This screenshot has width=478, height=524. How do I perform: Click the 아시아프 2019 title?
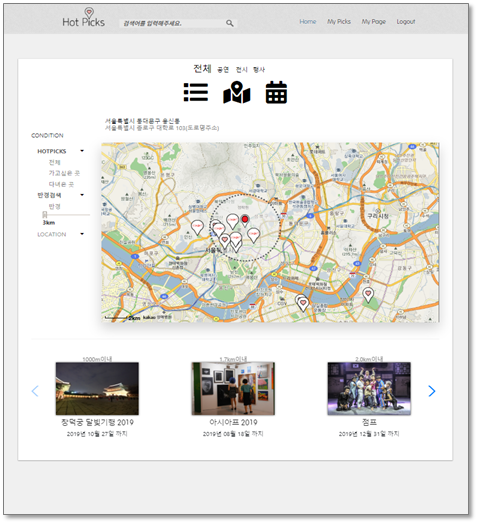click(233, 422)
